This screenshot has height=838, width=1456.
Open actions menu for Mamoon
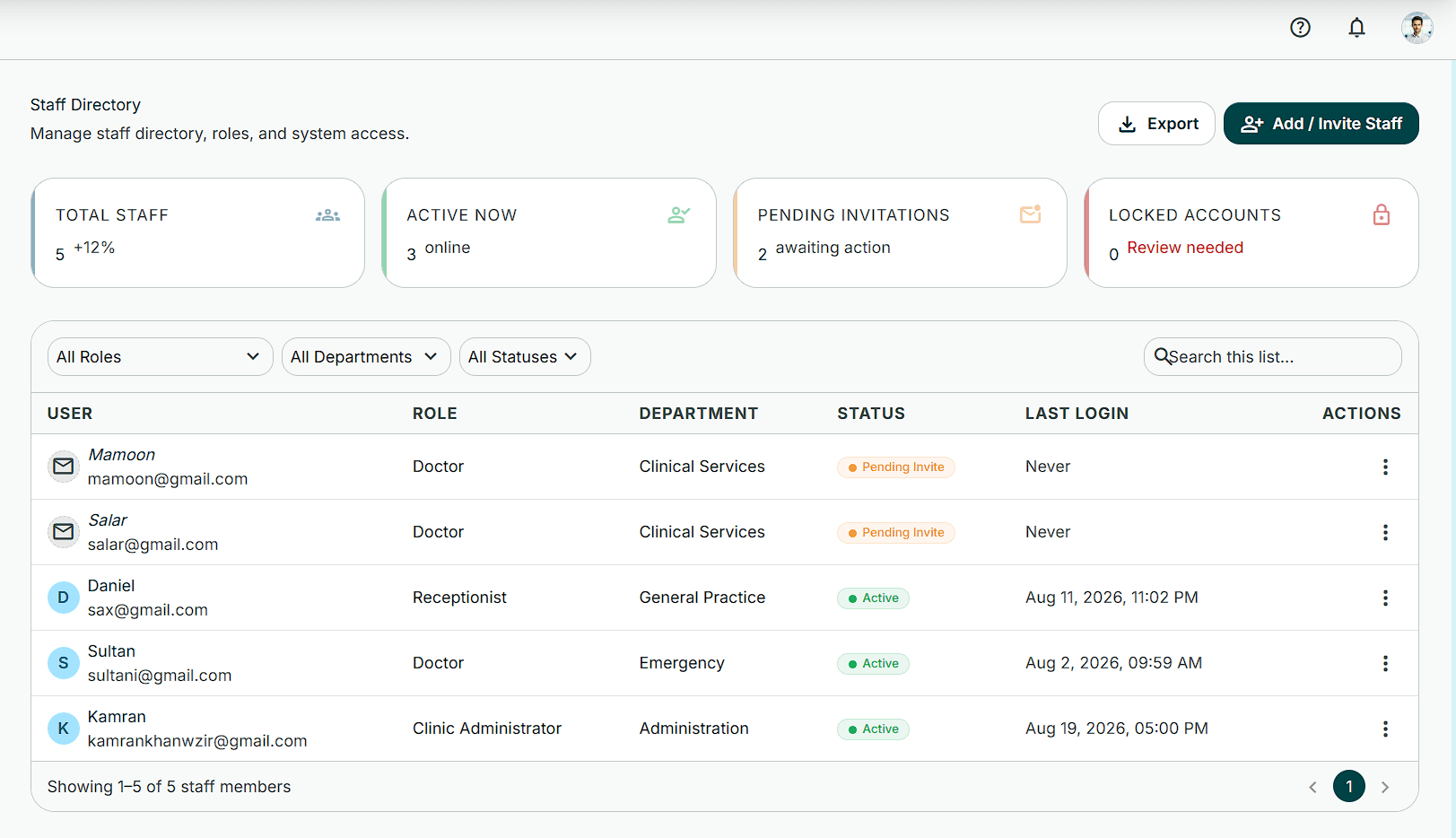pos(1385,467)
